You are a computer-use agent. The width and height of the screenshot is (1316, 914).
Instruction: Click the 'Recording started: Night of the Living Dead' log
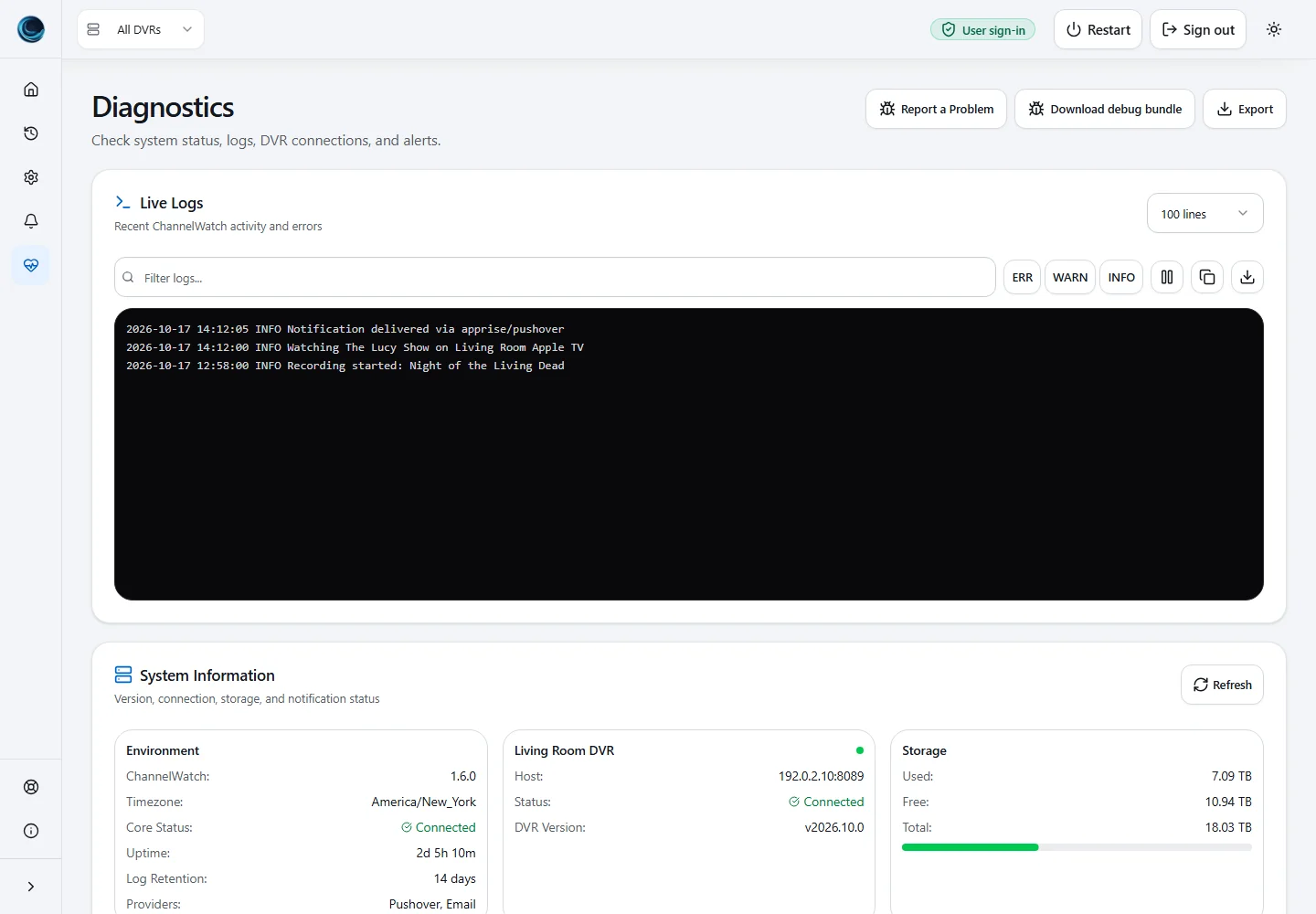point(345,366)
